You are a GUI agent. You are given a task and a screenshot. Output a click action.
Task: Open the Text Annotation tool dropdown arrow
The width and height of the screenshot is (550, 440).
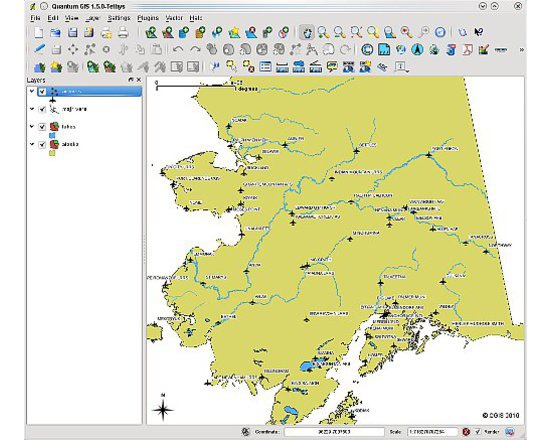pos(408,71)
